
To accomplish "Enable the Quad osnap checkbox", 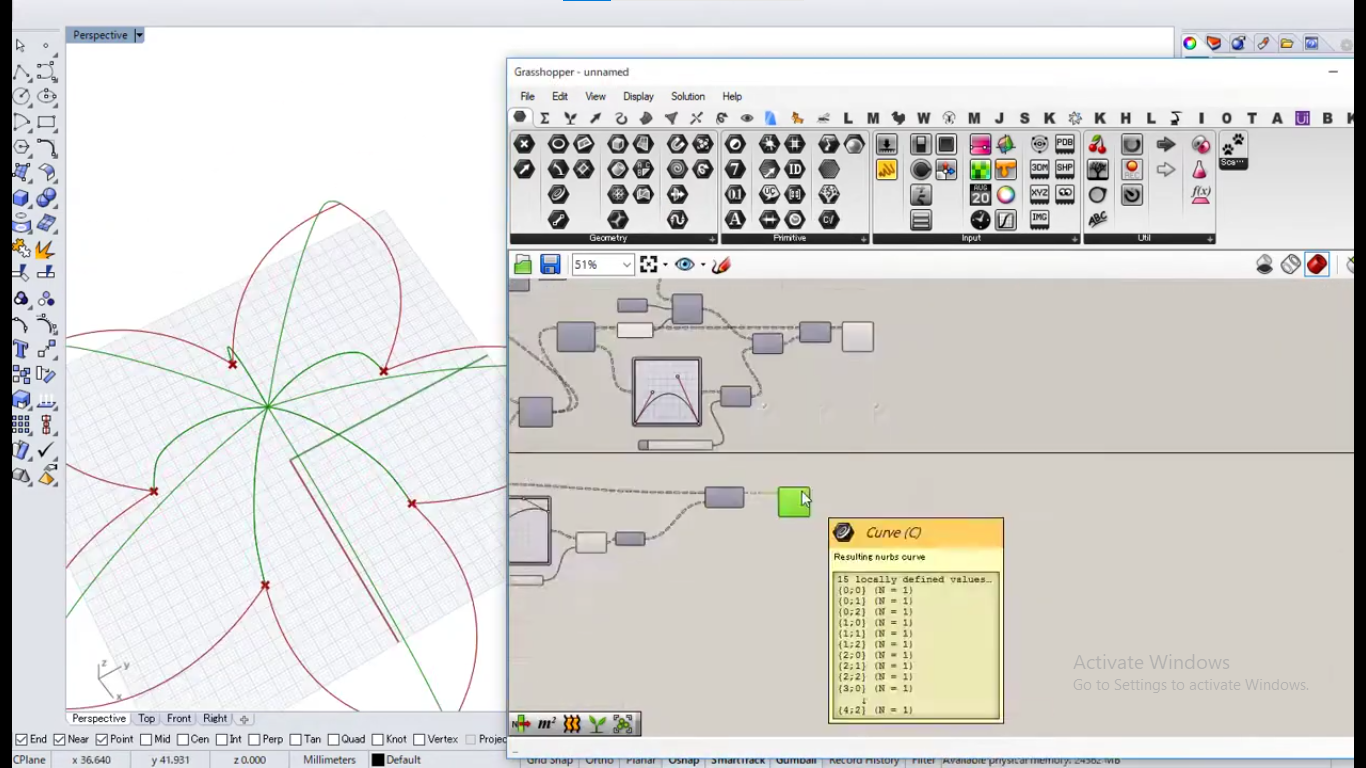I will click(x=332, y=739).
